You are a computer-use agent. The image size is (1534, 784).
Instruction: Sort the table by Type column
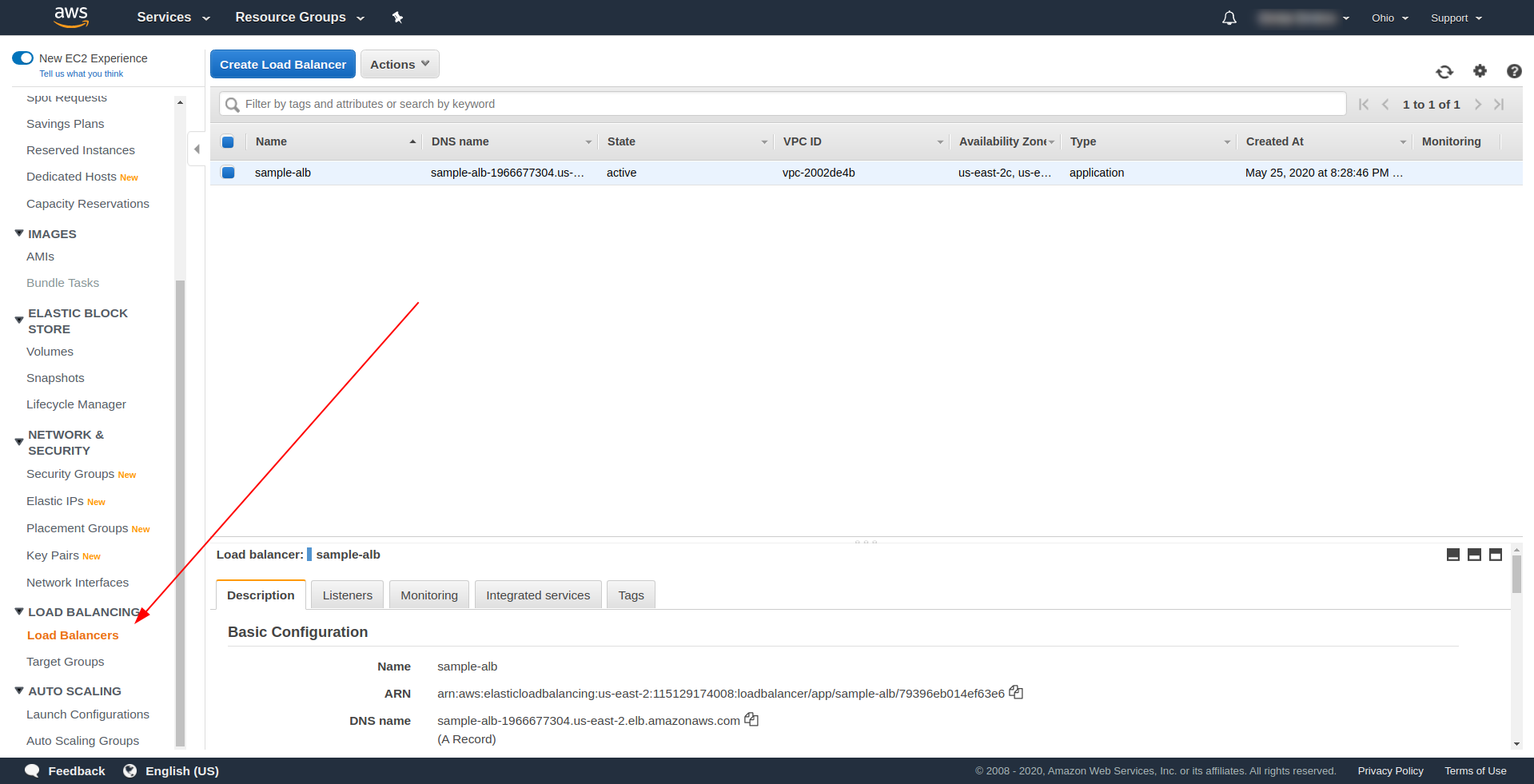[x=1149, y=141]
